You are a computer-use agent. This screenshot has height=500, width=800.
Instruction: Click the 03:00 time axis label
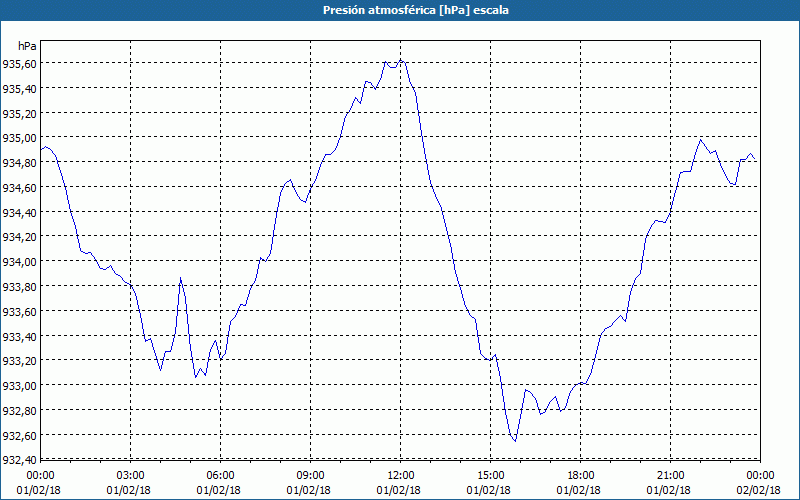click(129, 476)
